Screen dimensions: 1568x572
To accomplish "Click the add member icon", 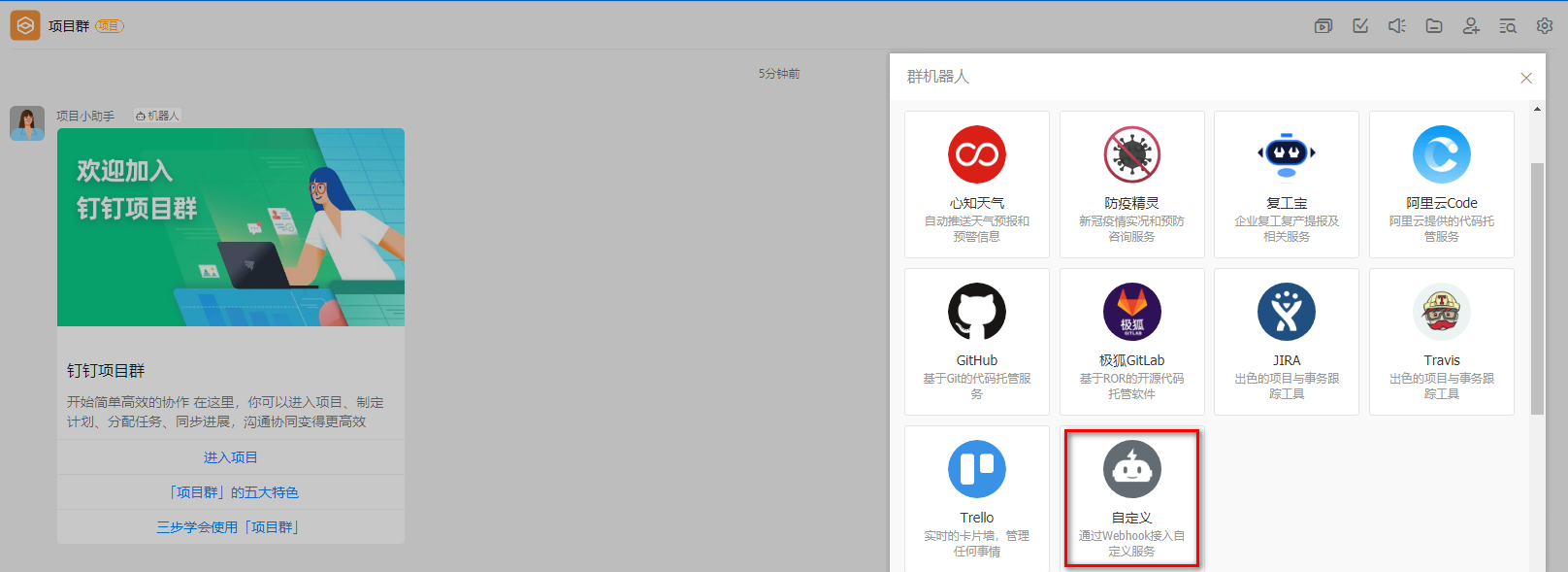I will pyautogui.click(x=1471, y=26).
